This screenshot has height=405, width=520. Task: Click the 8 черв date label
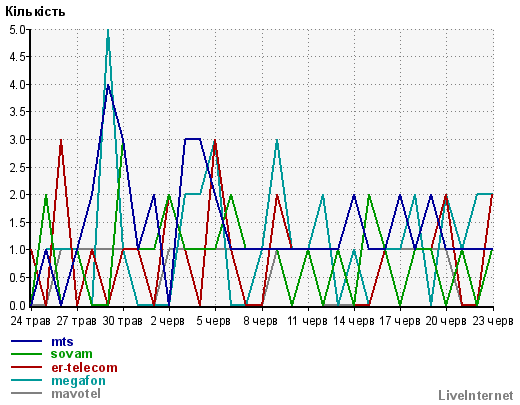(x=260, y=321)
